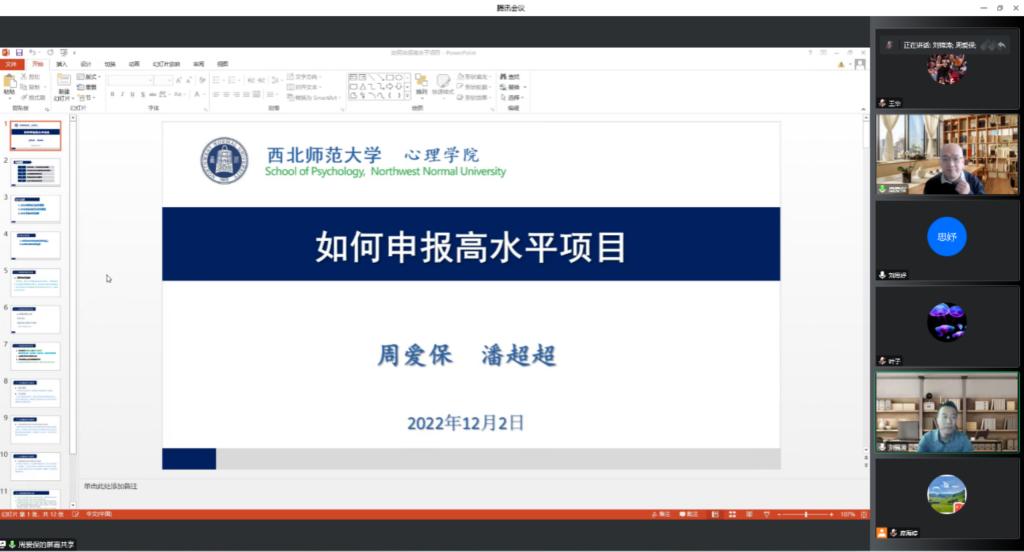Open the File (文件) tab
Screen dimensions: 1024x552
click(x=12, y=63)
